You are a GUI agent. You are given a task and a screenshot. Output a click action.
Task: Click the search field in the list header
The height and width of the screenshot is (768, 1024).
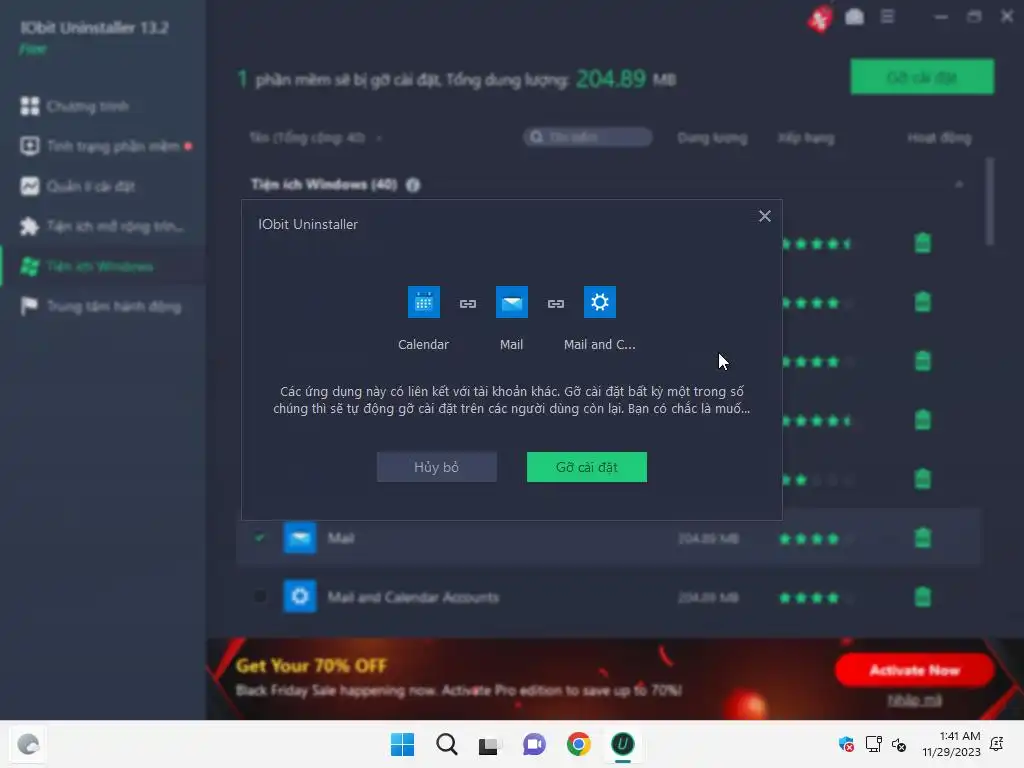(x=587, y=137)
